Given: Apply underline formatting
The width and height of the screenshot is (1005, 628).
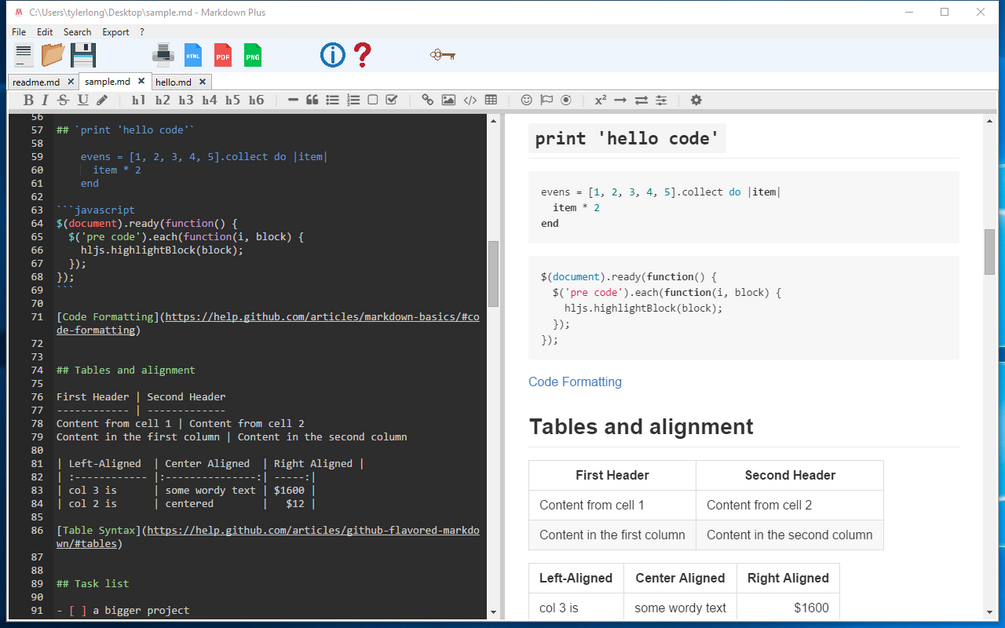Looking at the screenshot, I should coord(83,100).
